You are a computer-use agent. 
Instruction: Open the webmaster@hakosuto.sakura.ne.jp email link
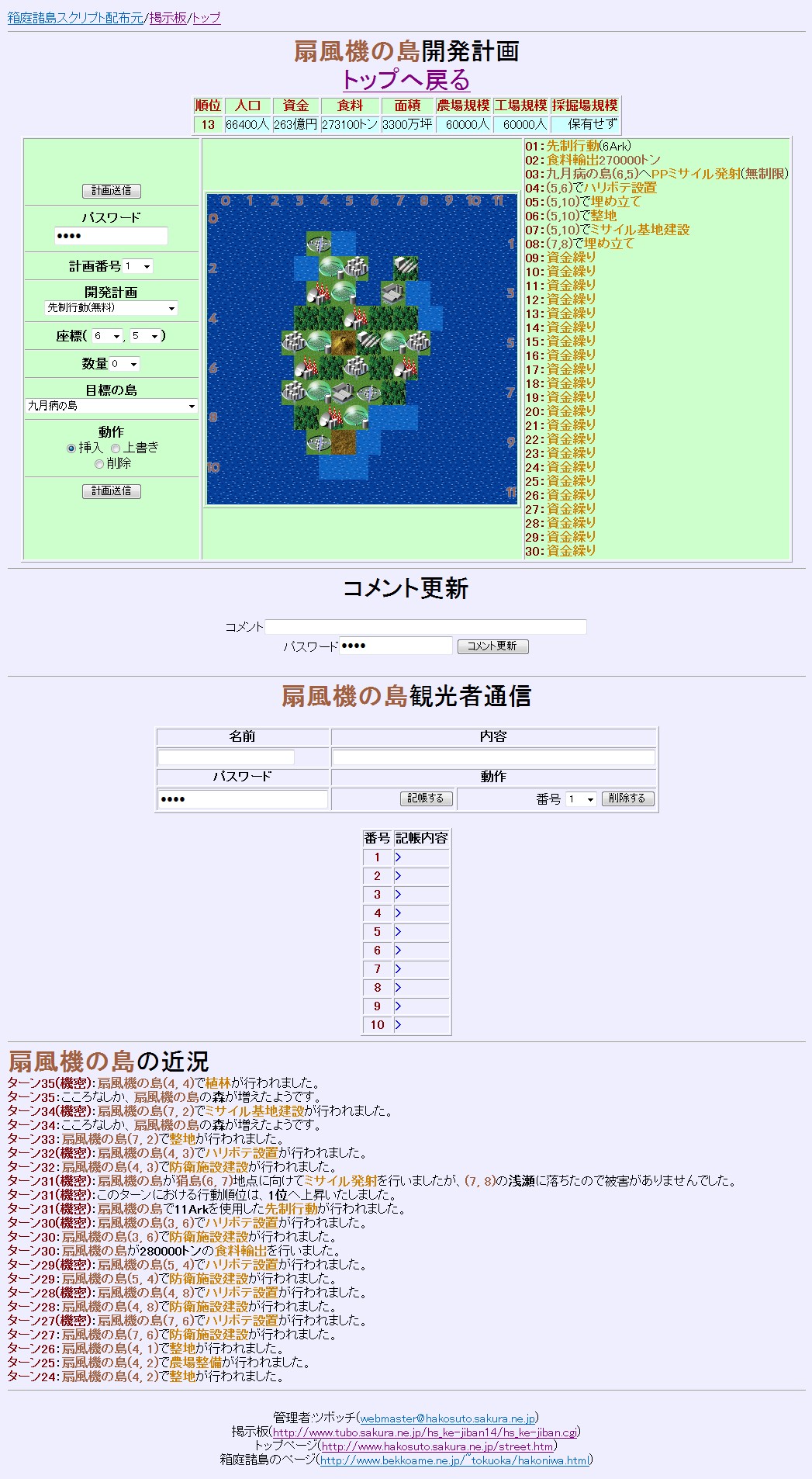(448, 1418)
